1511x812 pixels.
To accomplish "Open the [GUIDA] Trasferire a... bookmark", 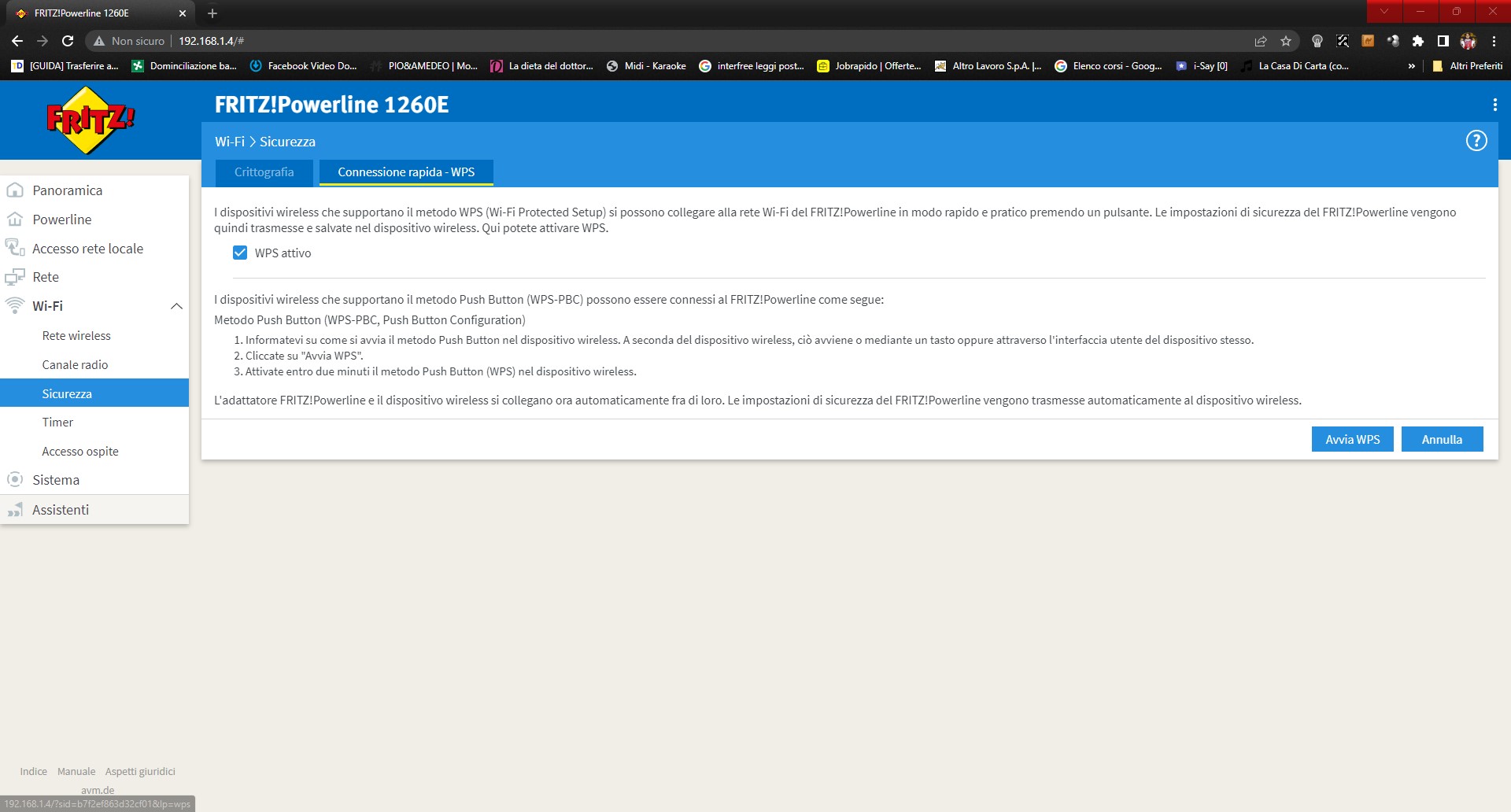I will click(65, 66).
